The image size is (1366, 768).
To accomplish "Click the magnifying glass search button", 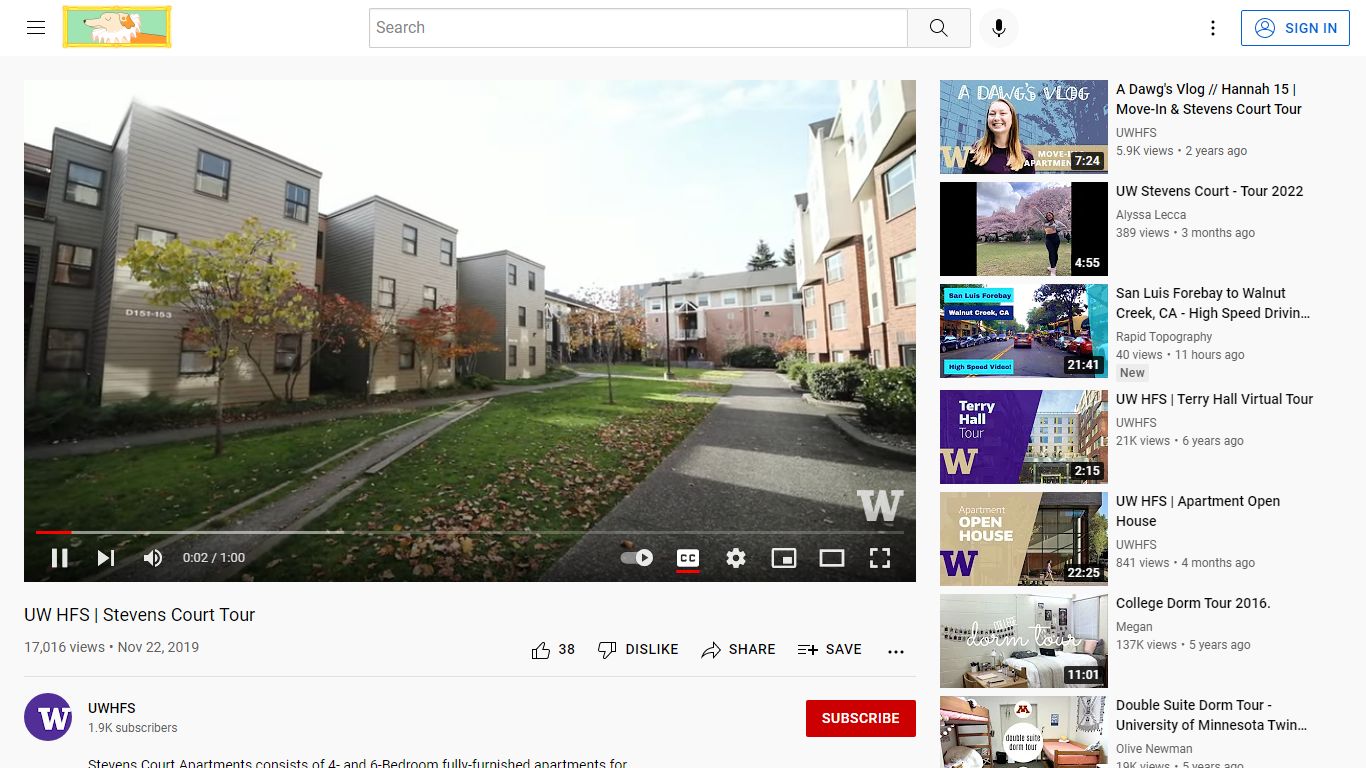I will pos(938,28).
